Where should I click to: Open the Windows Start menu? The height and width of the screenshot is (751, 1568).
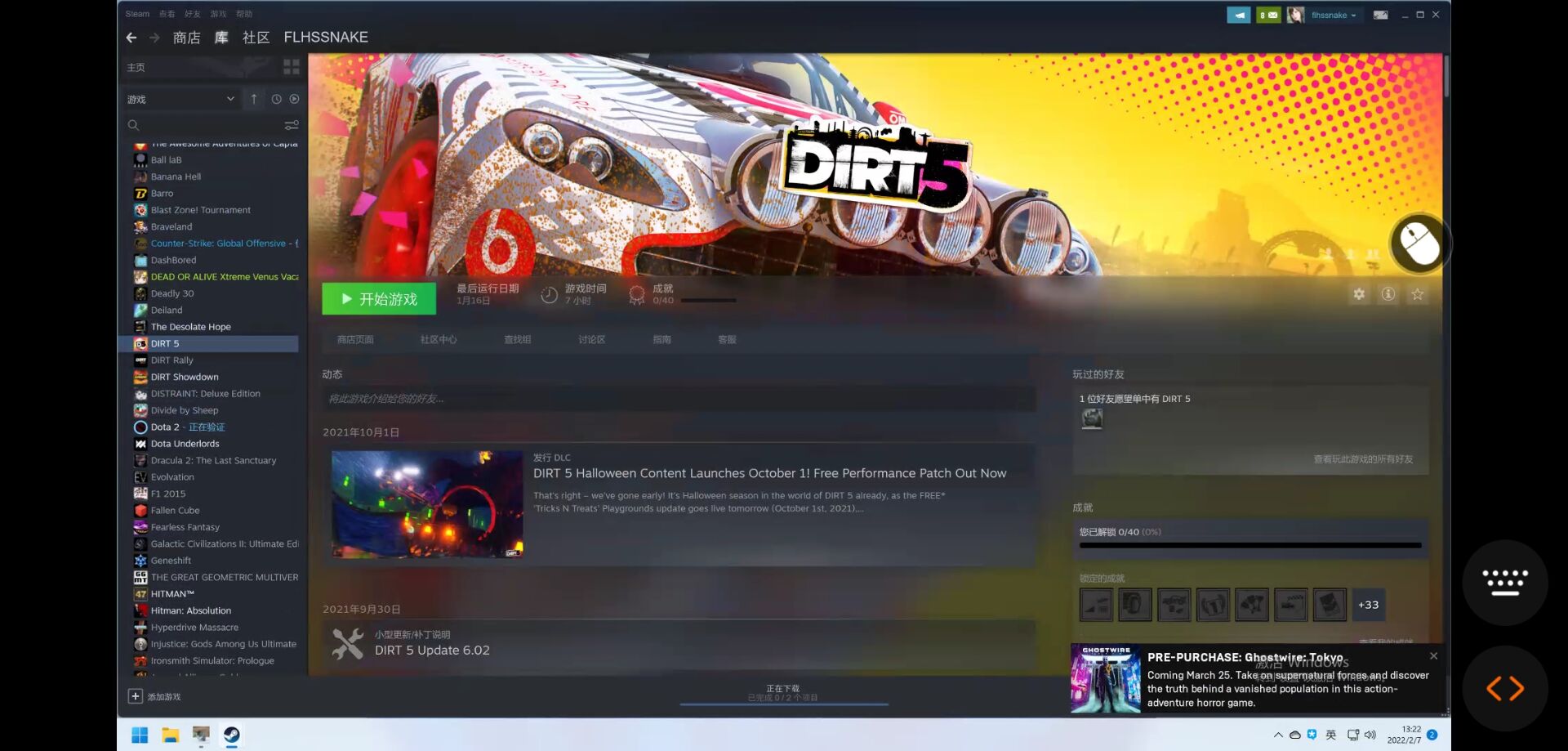click(140, 735)
